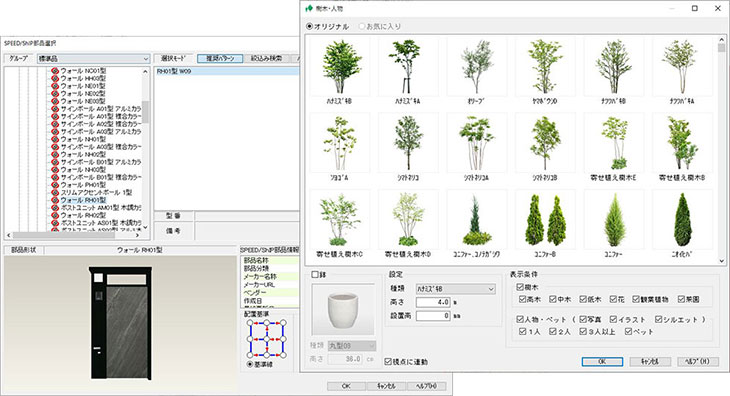
Task: Switch to the 推奨パターン tab
Action: pyautogui.click(x=220, y=59)
